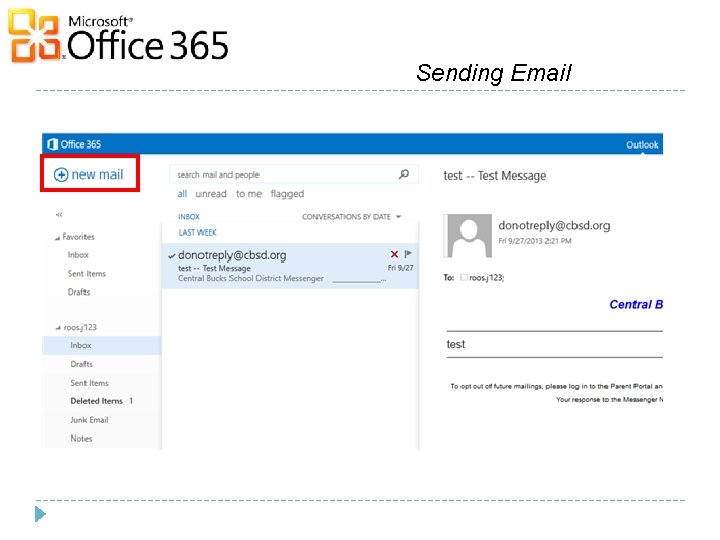
Task: Collapse the folder pane with double chevron
Action: [x=59, y=214]
